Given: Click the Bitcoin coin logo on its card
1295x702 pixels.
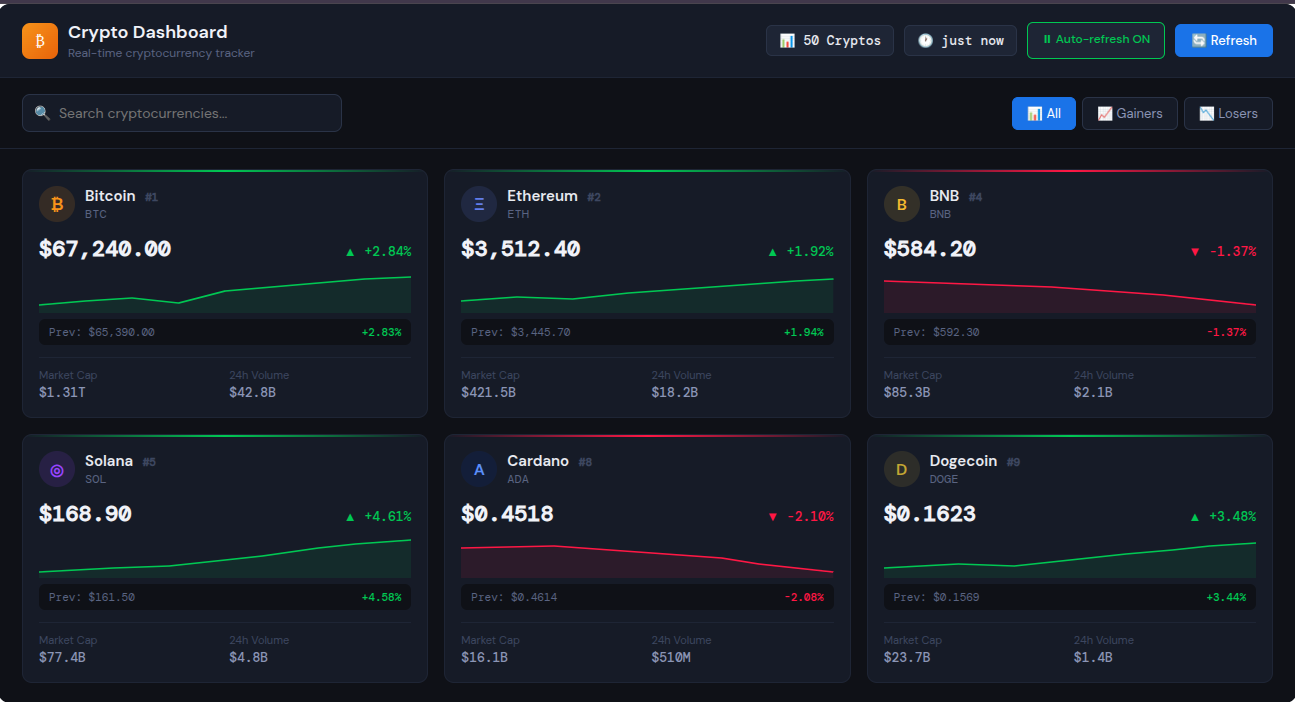Looking at the screenshot, I should [x=57, y=204].
